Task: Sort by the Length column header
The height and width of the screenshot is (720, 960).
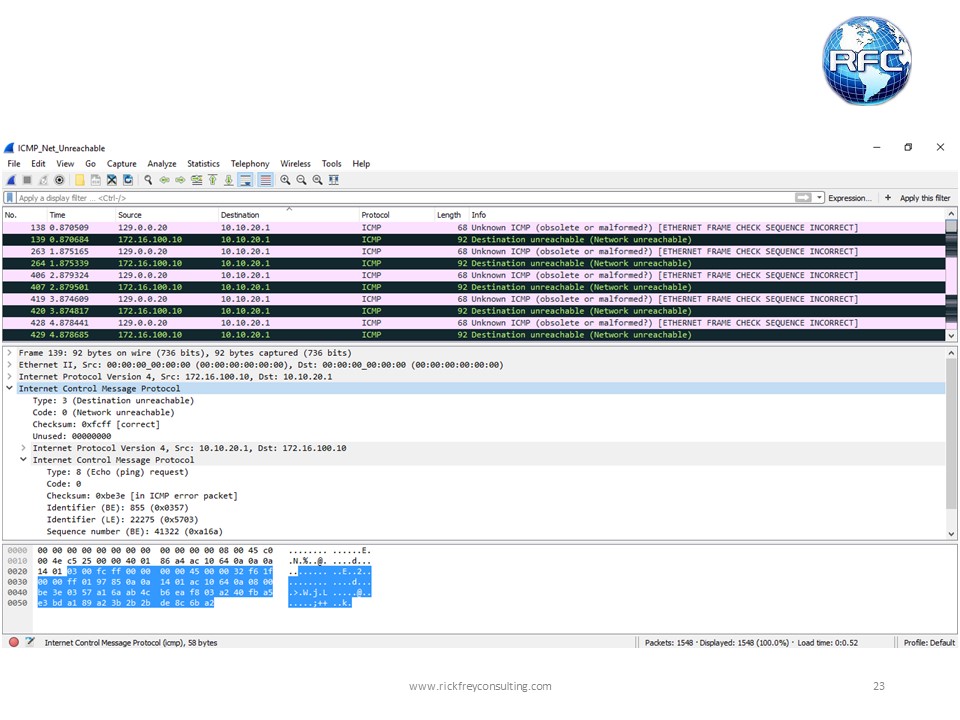Action: [452, 215]
